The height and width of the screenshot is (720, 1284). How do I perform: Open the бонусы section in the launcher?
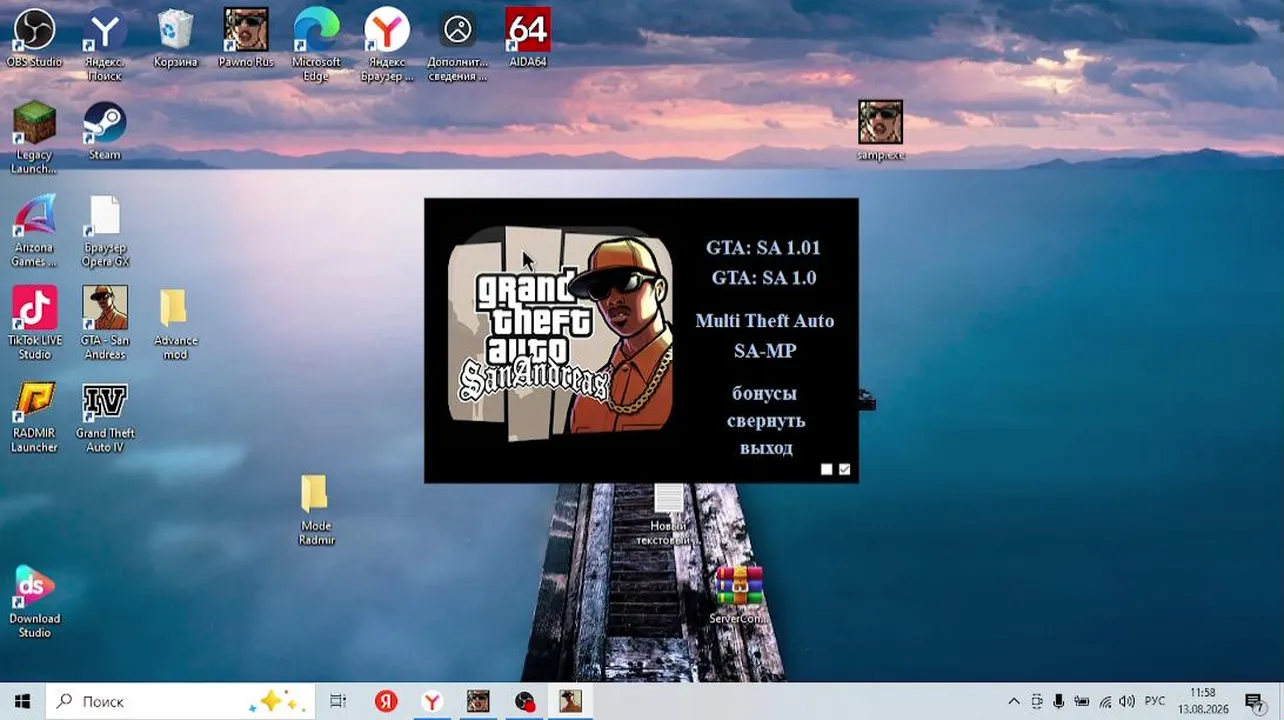pyautogui.click(x=764, y=393)
